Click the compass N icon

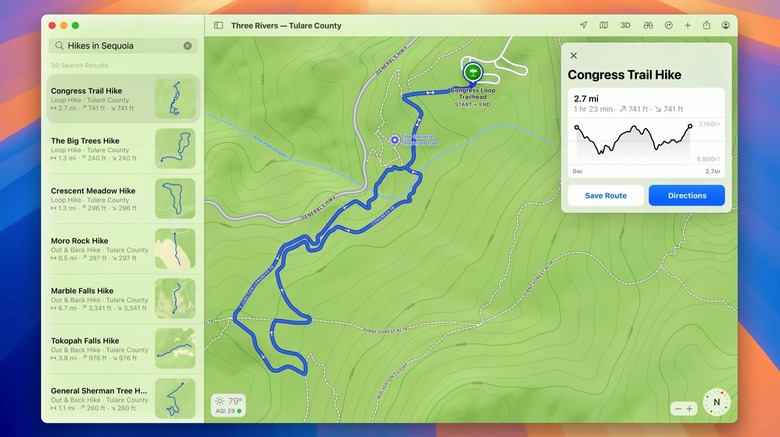point(716,402)
